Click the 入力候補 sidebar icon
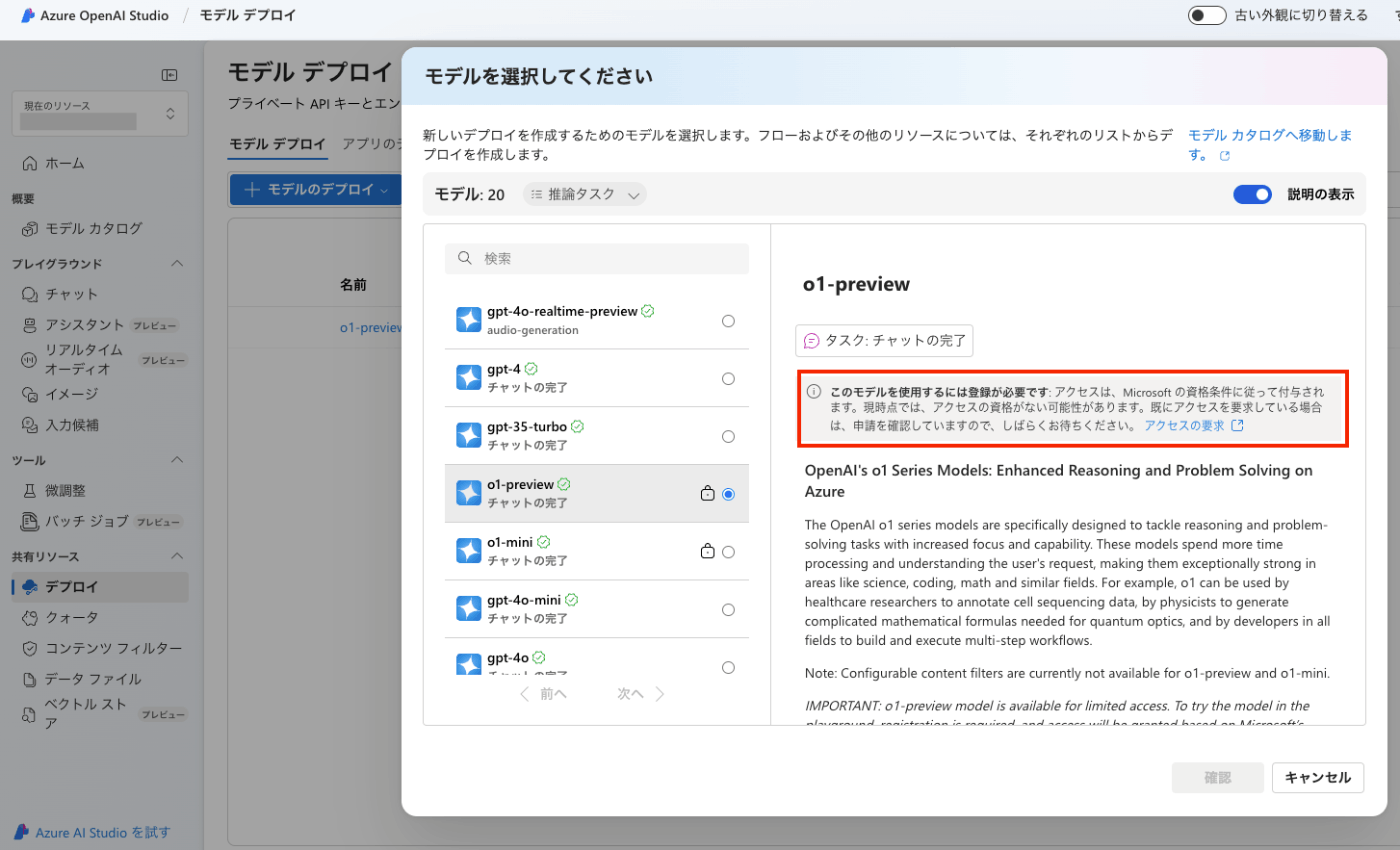This screenshot has width=1400, height=850. click(x=29, y=425)
